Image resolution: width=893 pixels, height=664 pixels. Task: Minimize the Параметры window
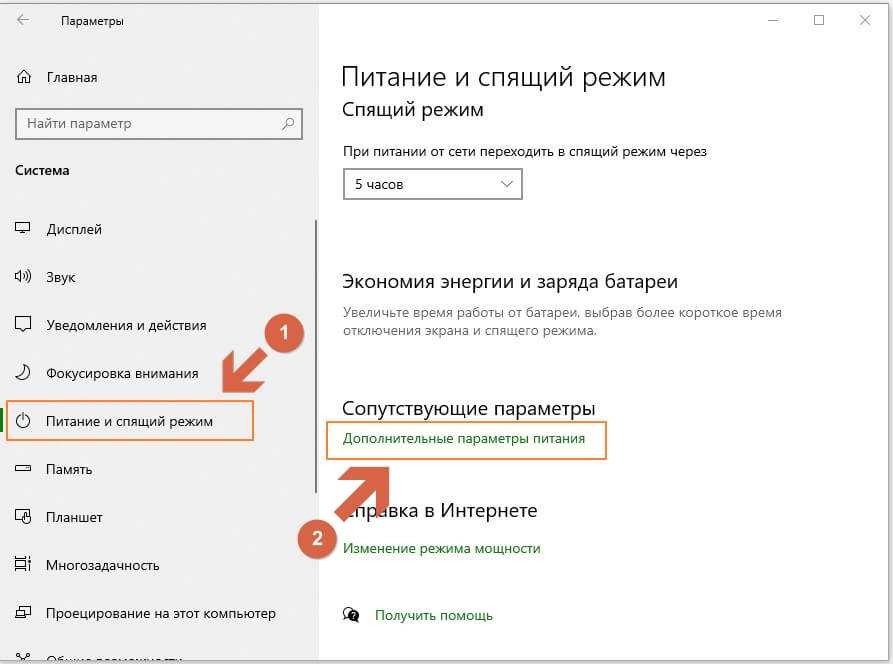(773, 21)
